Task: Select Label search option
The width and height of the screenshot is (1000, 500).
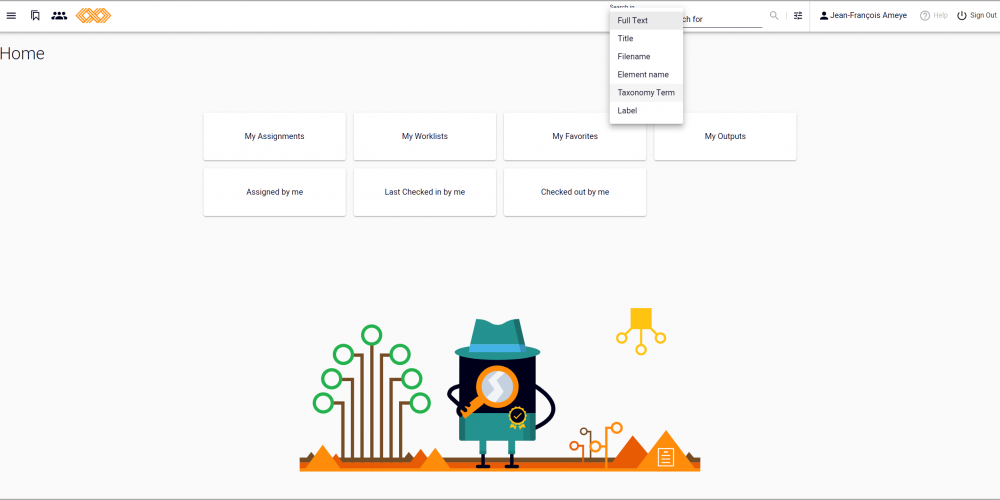Action: (646, 110)
